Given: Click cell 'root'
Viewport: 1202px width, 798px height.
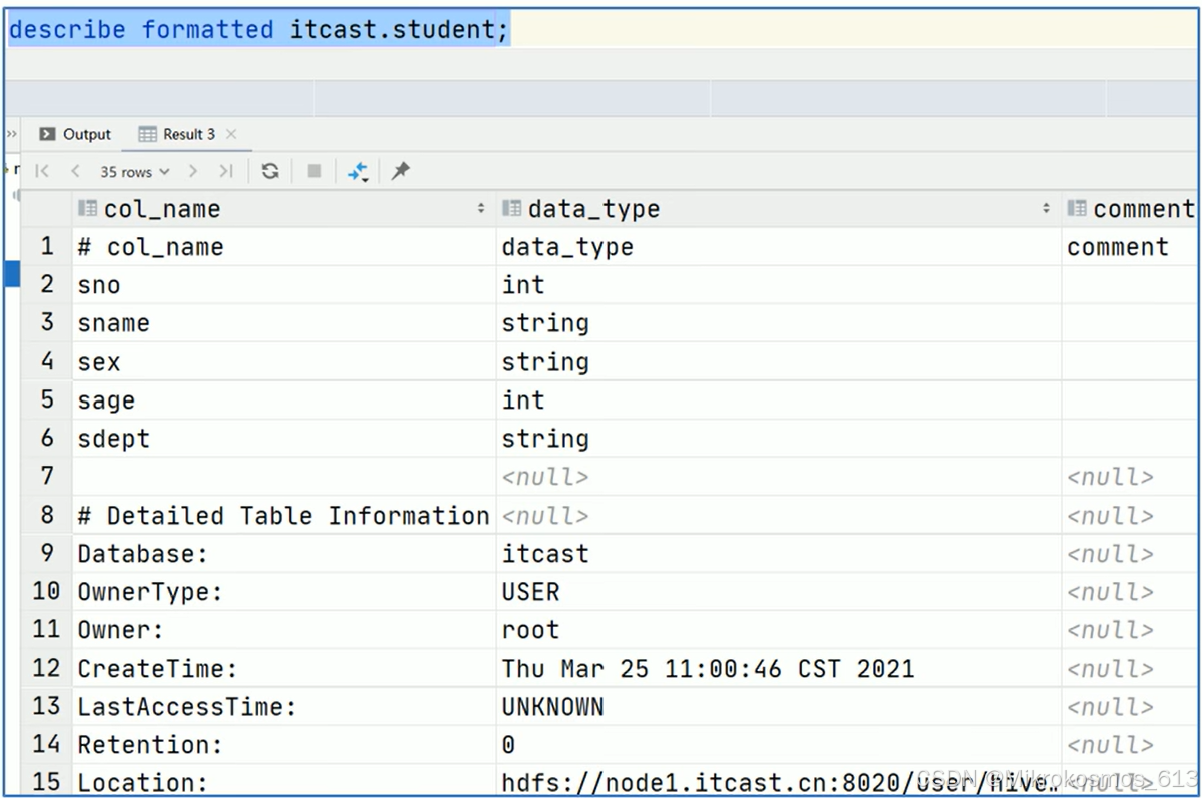Looking at the screenshot, I should pyautogui.click(x=779, y=630).
